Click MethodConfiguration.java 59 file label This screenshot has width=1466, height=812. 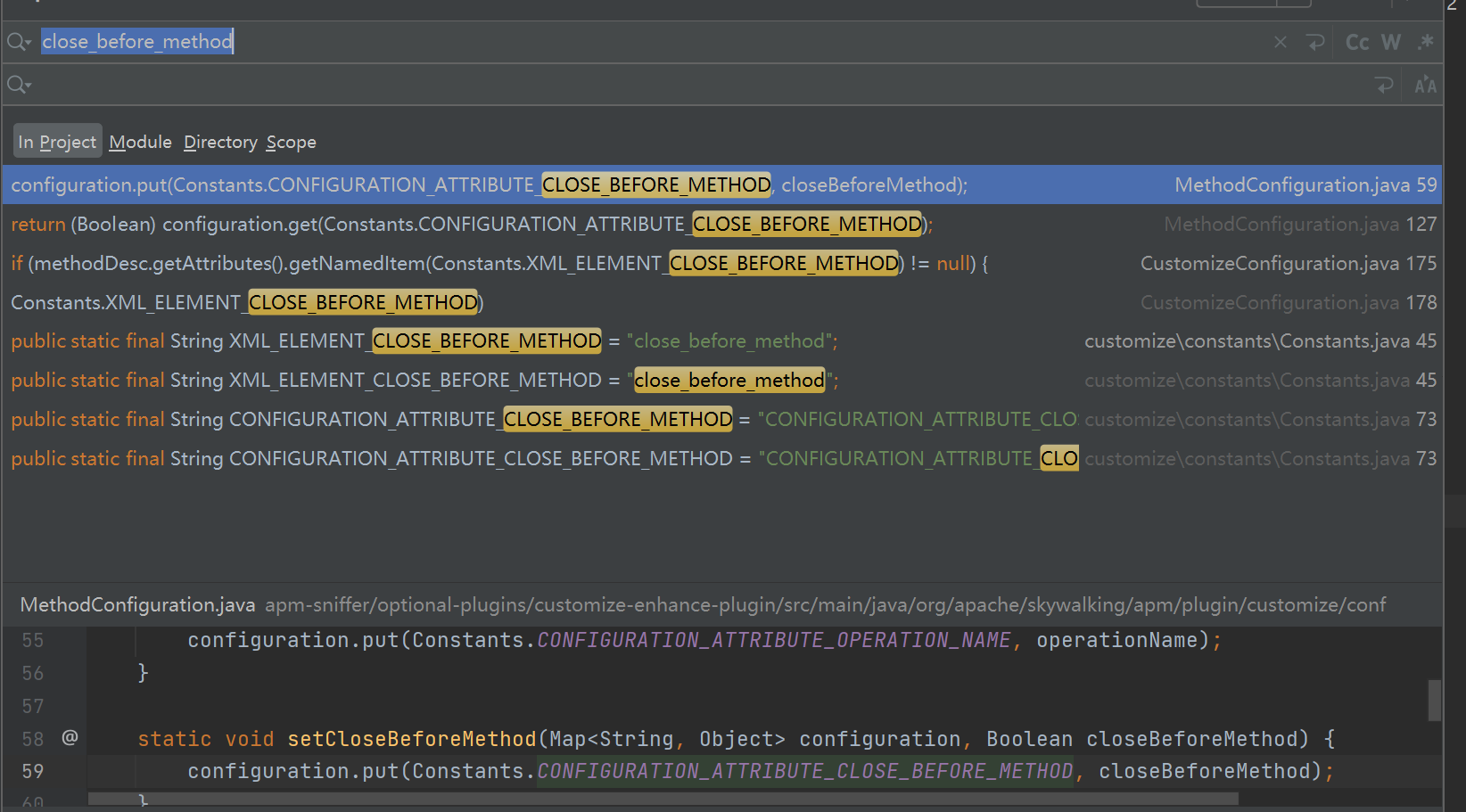(x=1305, y=185)
